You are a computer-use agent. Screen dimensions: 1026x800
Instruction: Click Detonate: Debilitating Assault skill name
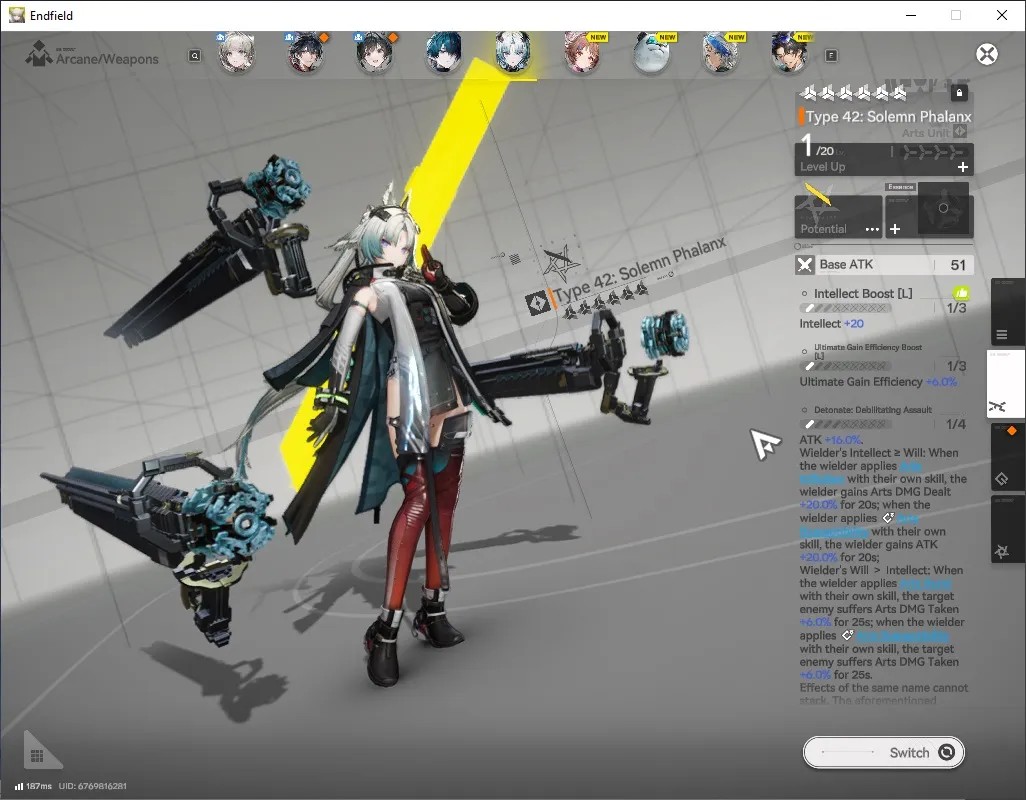click(873, 410)
